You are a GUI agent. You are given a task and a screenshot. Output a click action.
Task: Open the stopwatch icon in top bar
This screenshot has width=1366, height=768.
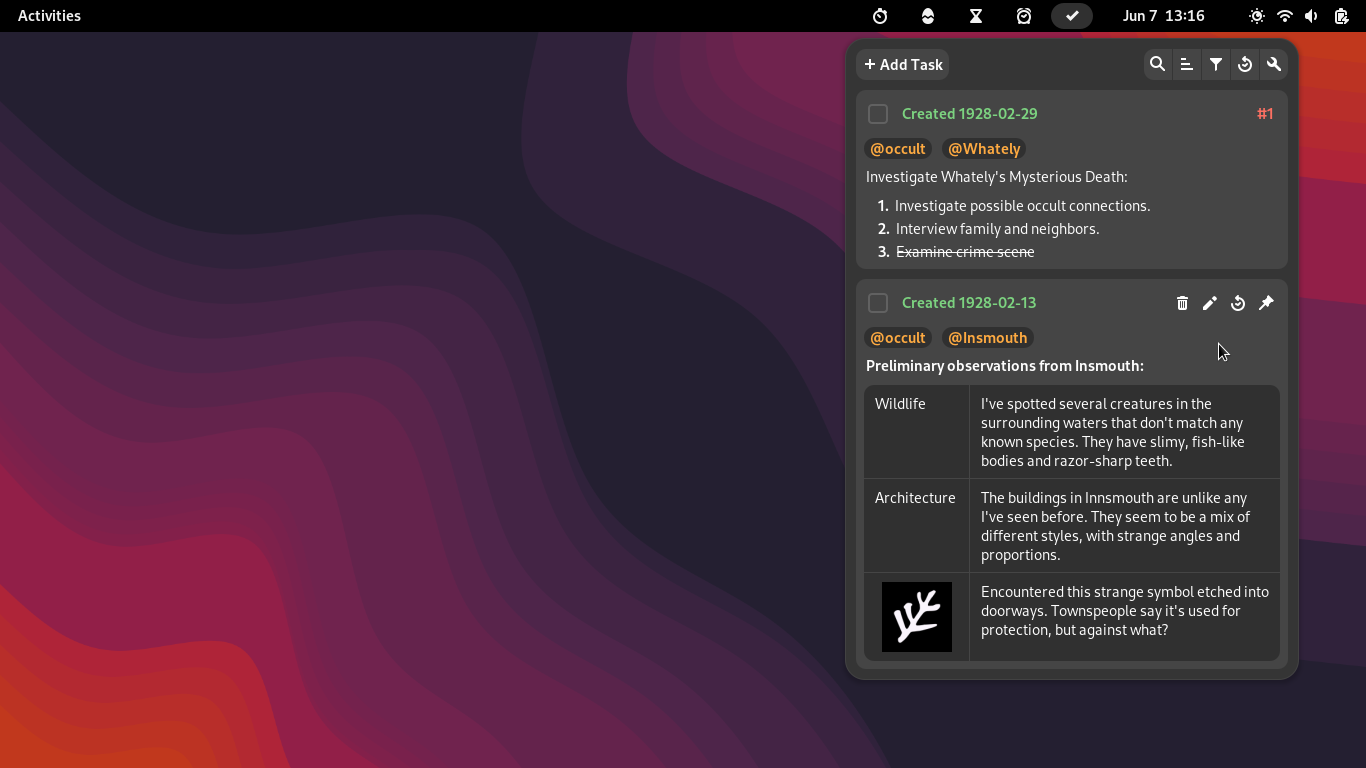[880, 16]
